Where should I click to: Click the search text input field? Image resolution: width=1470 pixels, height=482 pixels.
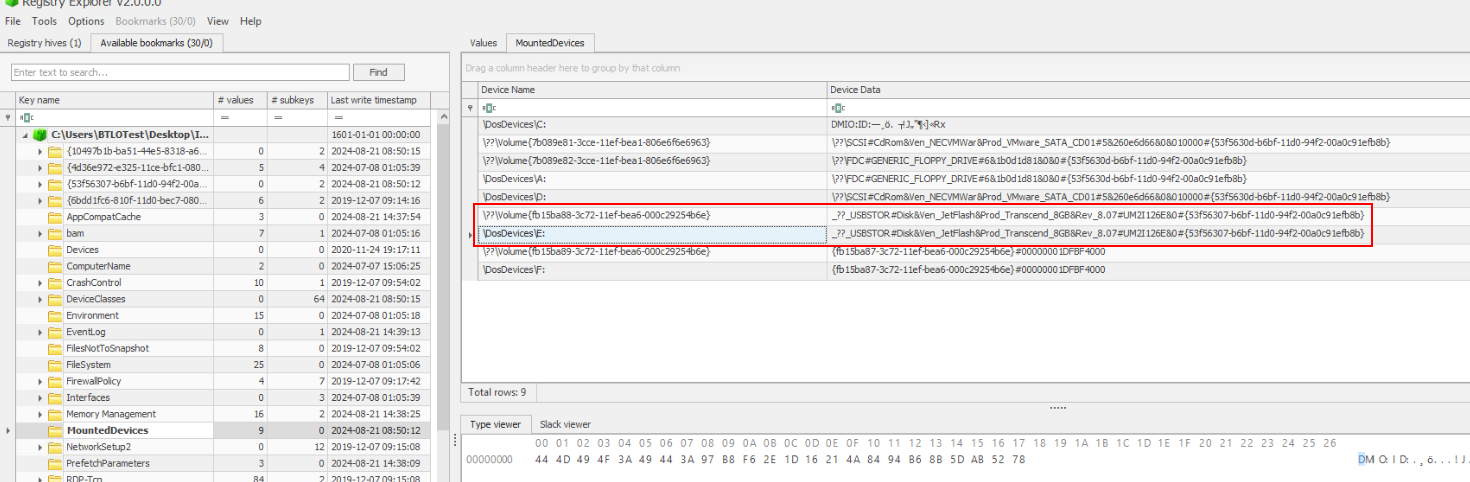coord(180,72)
